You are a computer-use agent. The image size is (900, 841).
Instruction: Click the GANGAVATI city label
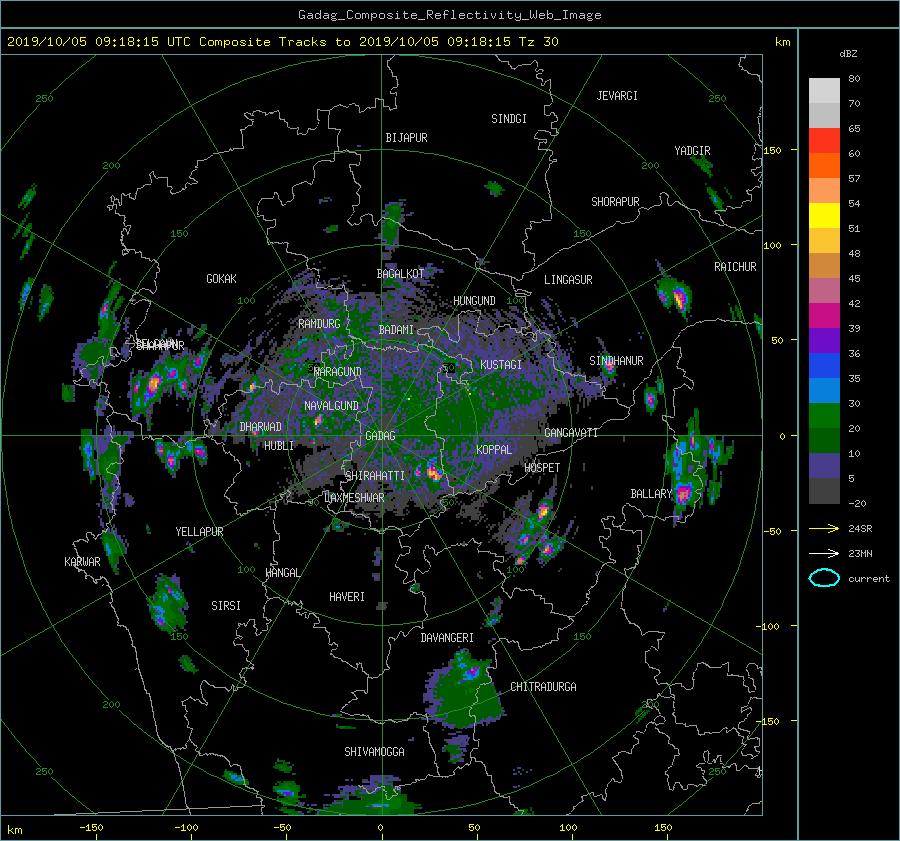pos(571,432)
